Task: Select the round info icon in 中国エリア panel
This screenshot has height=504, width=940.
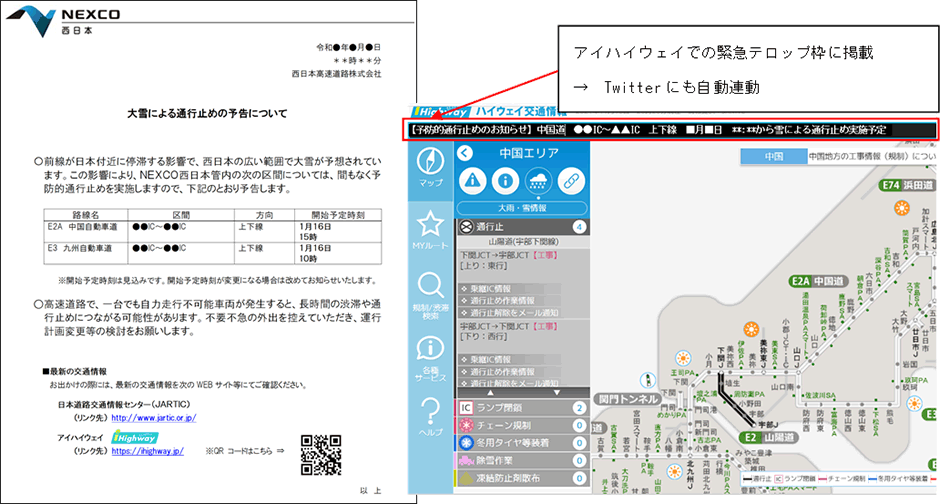Action: 505,180
